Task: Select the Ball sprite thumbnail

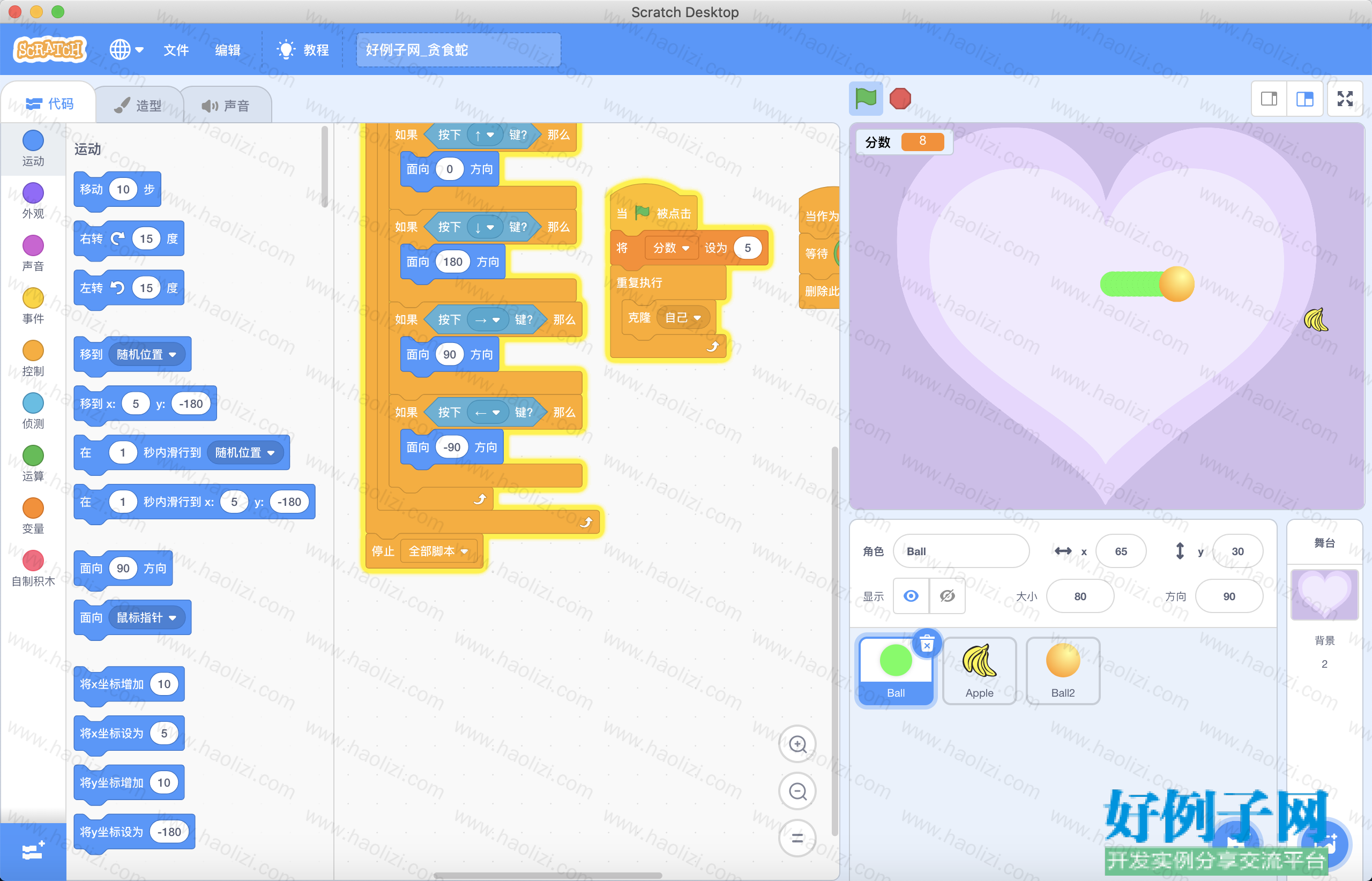Action: pyautogui.click(x=896, y=671)
